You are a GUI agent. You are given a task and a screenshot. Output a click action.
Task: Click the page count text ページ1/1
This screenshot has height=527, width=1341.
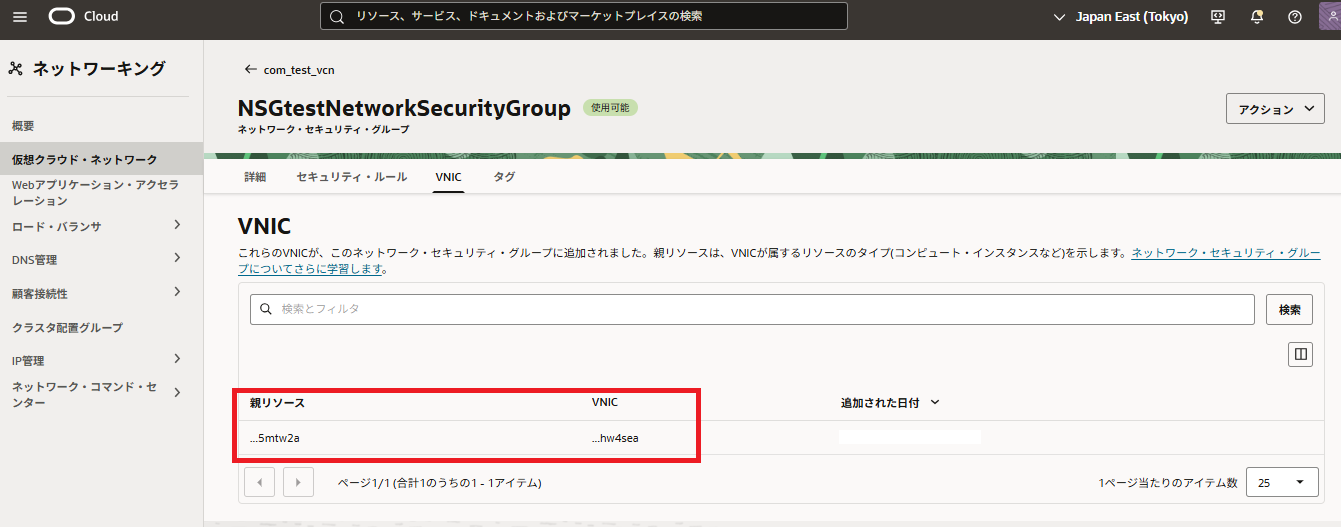pos(440,483)
